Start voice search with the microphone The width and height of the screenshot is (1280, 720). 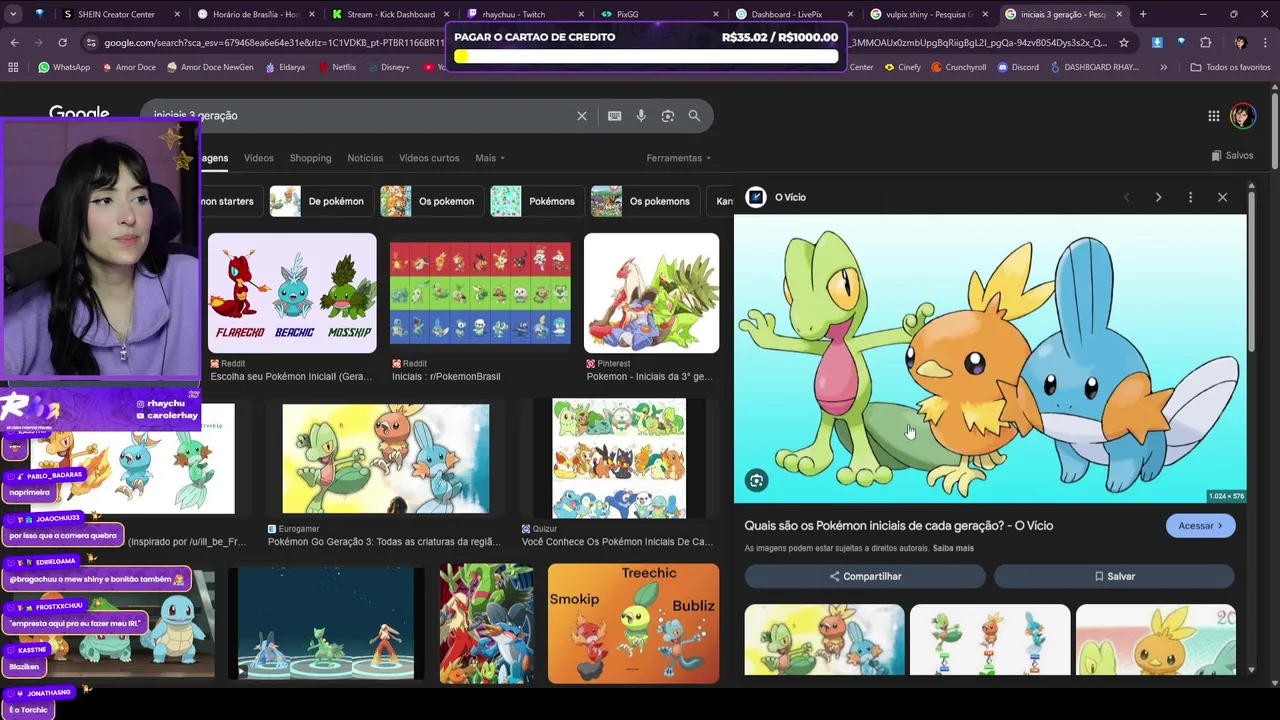coord(641,116)
